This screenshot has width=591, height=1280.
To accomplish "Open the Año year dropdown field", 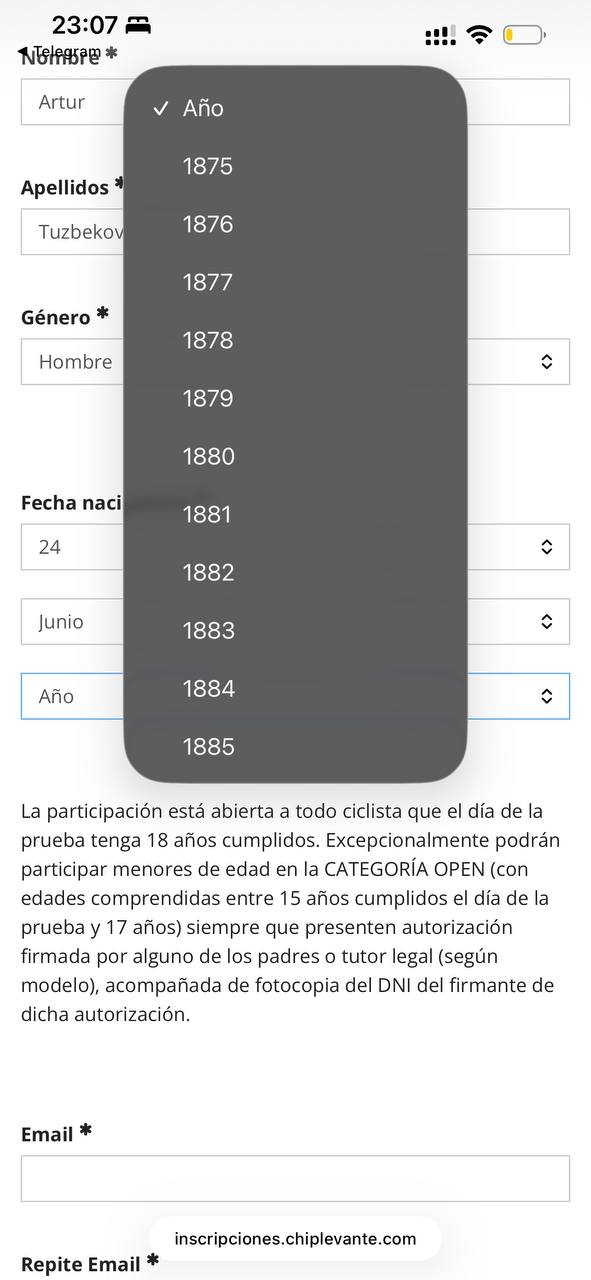I will (295, 696).
